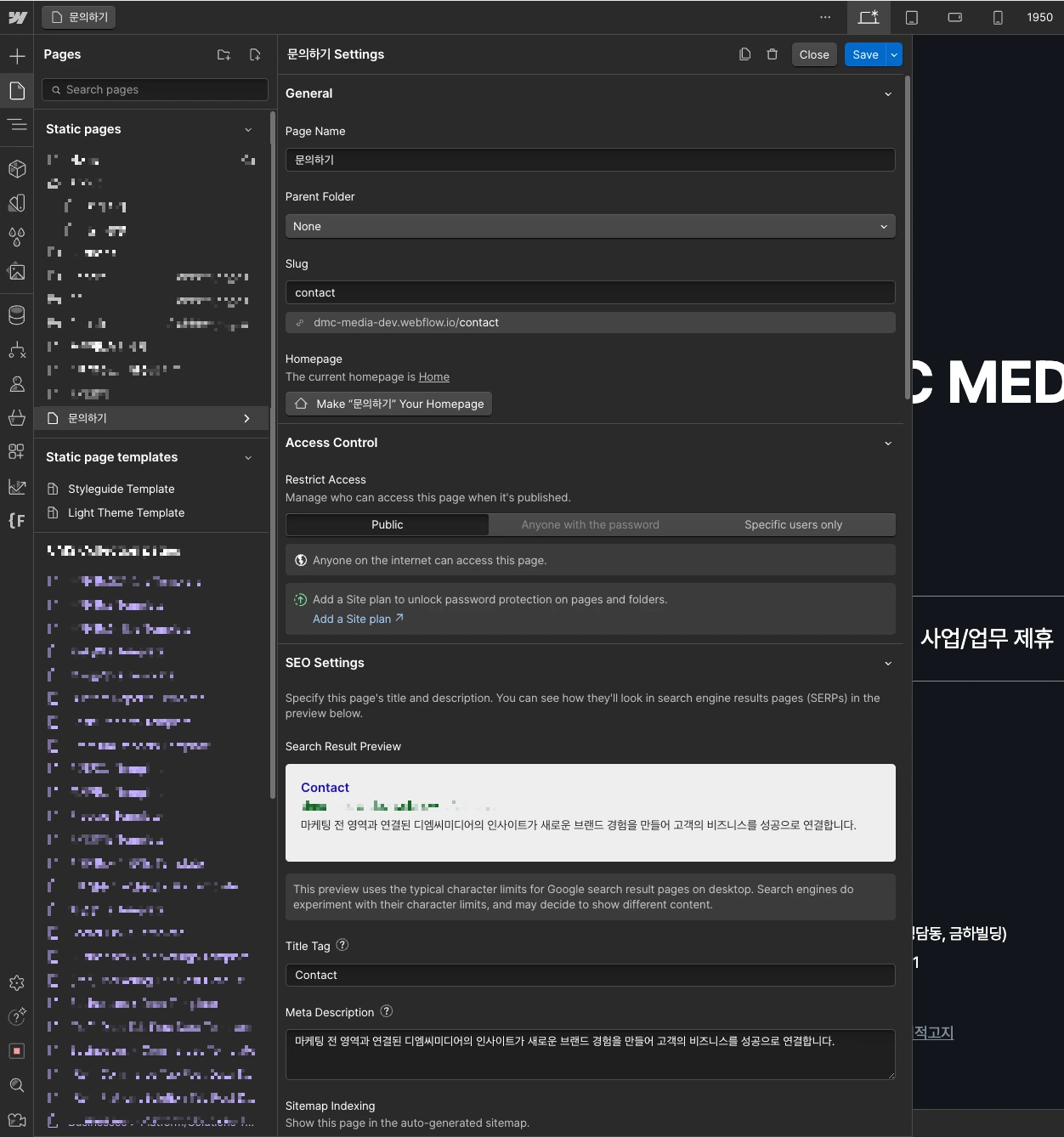
Task: Delete page with trash icon
Action: [x=773, y=54]
